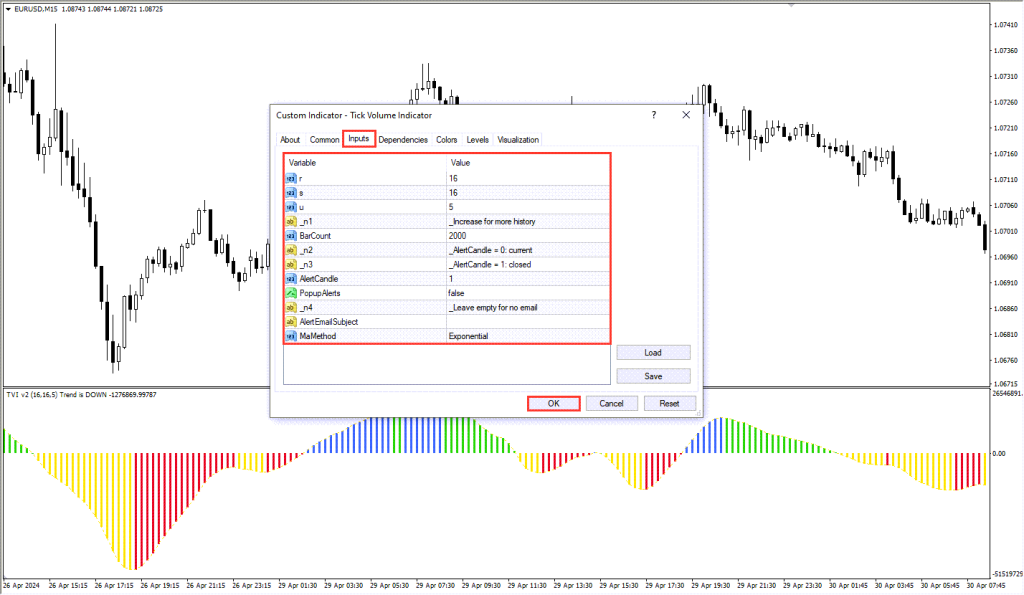Click the Save button
The image size is (1024, 595).
pyautogui.click(x=653, y=376)
